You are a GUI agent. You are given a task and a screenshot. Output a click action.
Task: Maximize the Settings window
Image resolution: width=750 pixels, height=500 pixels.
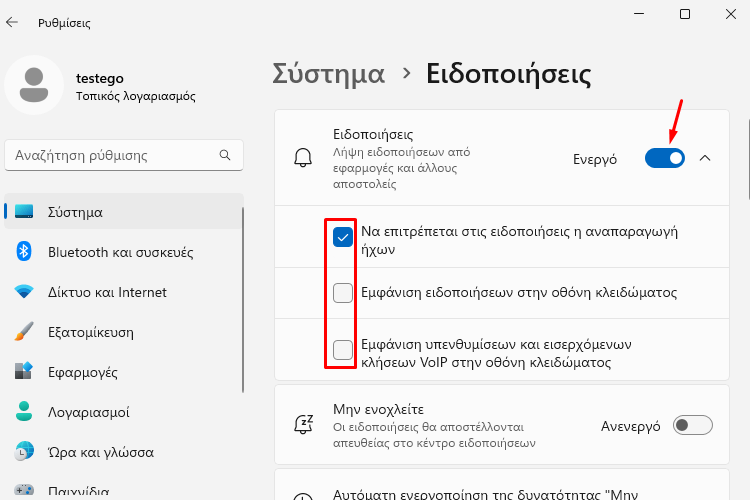(685, 14)
